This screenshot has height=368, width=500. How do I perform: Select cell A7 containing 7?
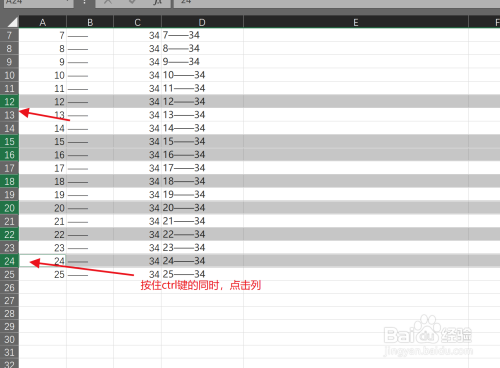pos(43,35)
